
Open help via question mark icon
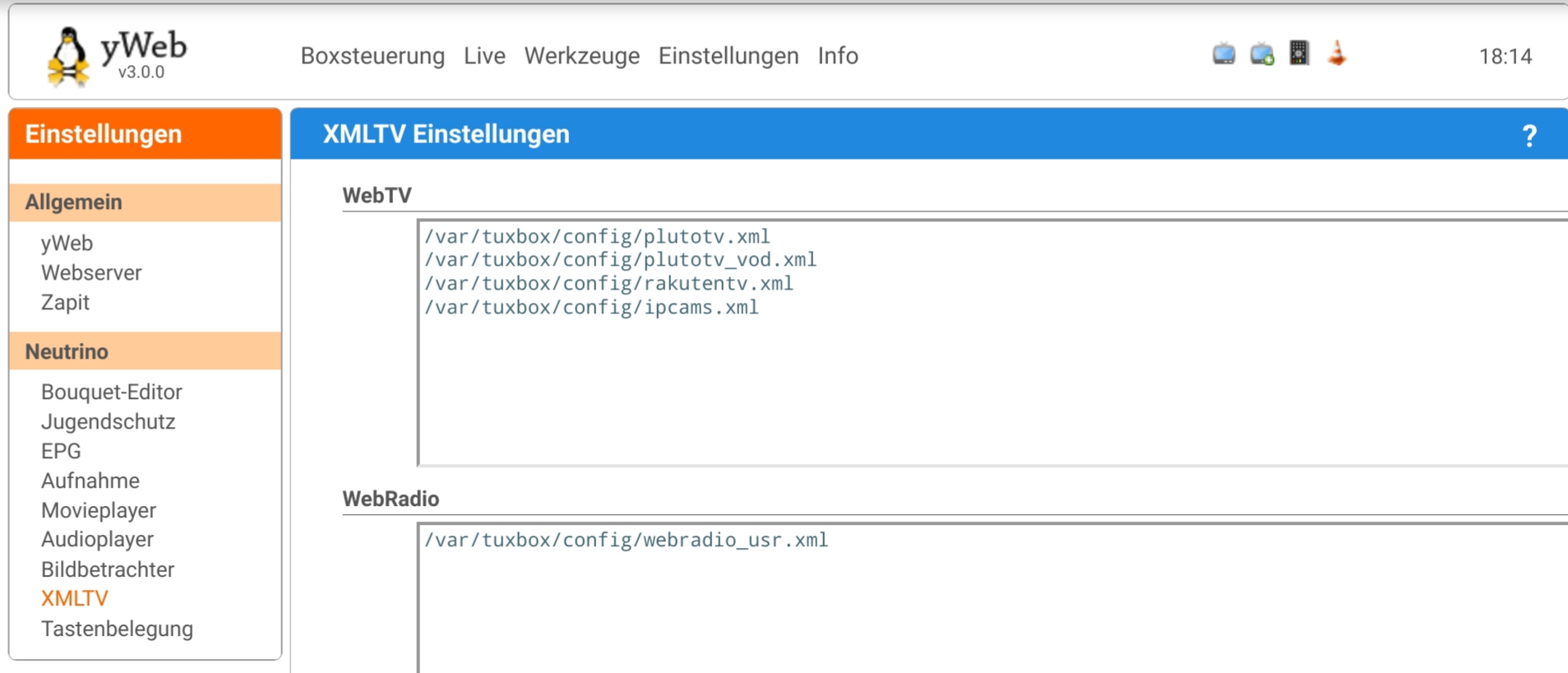[x=1529, y=135]
